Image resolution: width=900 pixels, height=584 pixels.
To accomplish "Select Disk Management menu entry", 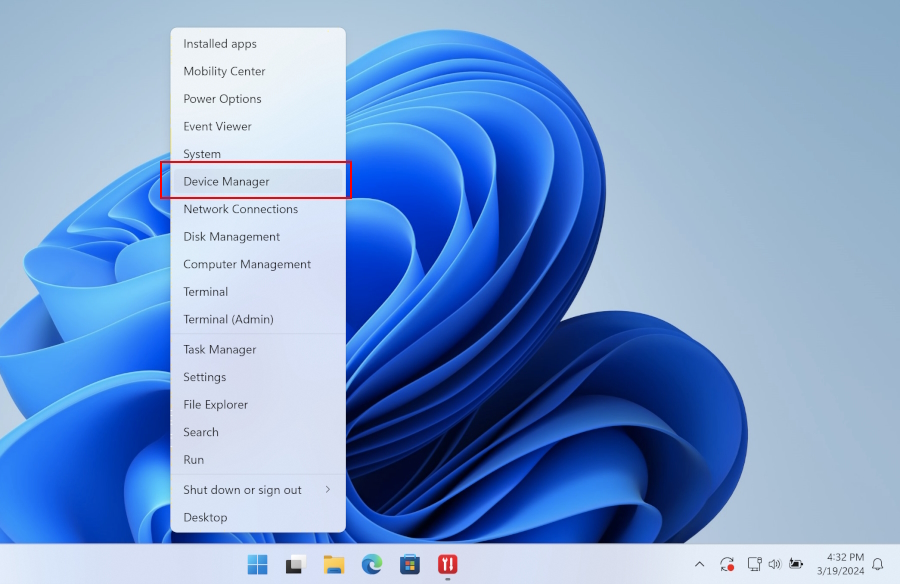I will (x=231, y=237).
